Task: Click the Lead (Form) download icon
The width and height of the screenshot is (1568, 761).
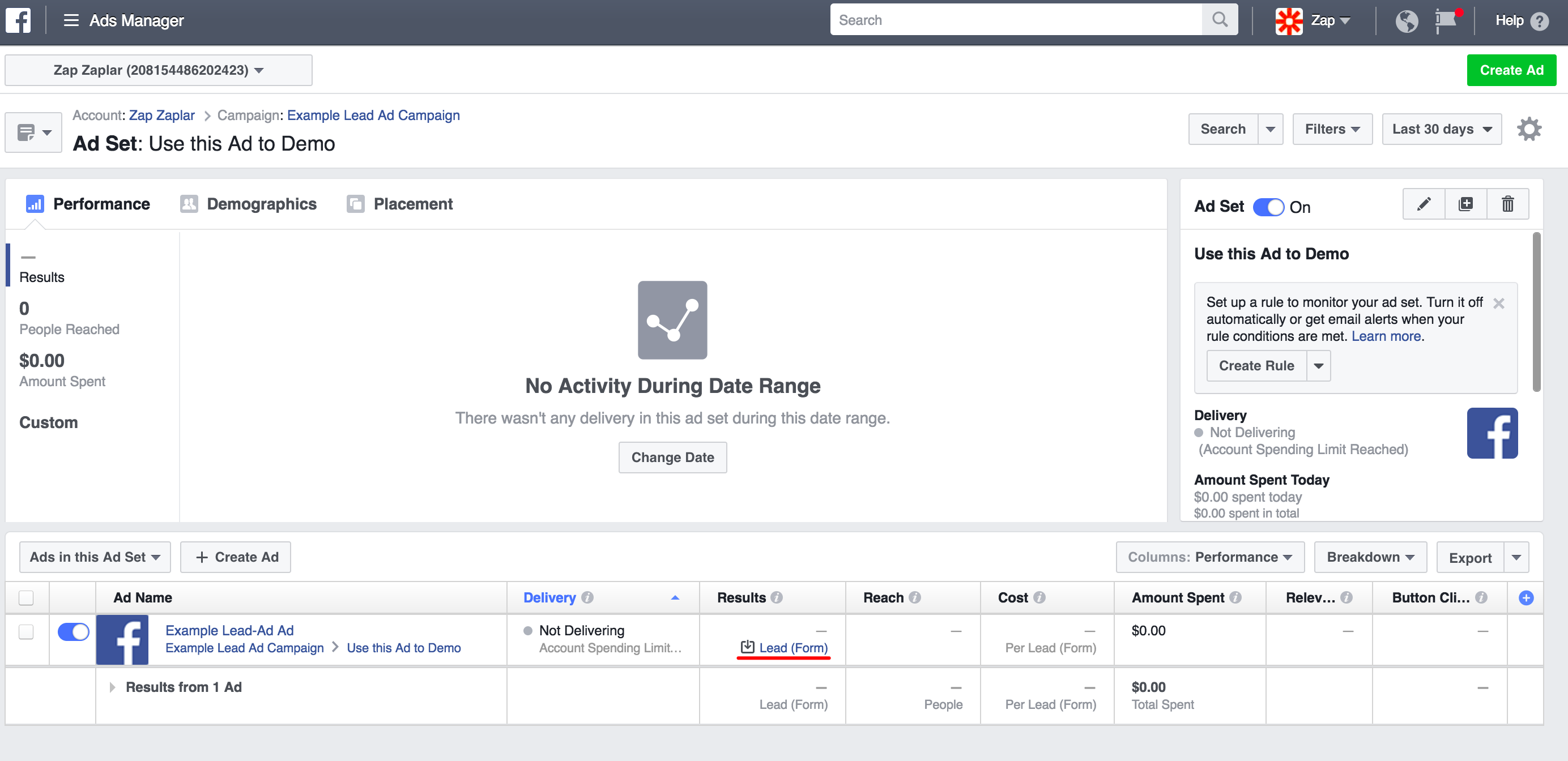Action: click(x=748, y=647)
